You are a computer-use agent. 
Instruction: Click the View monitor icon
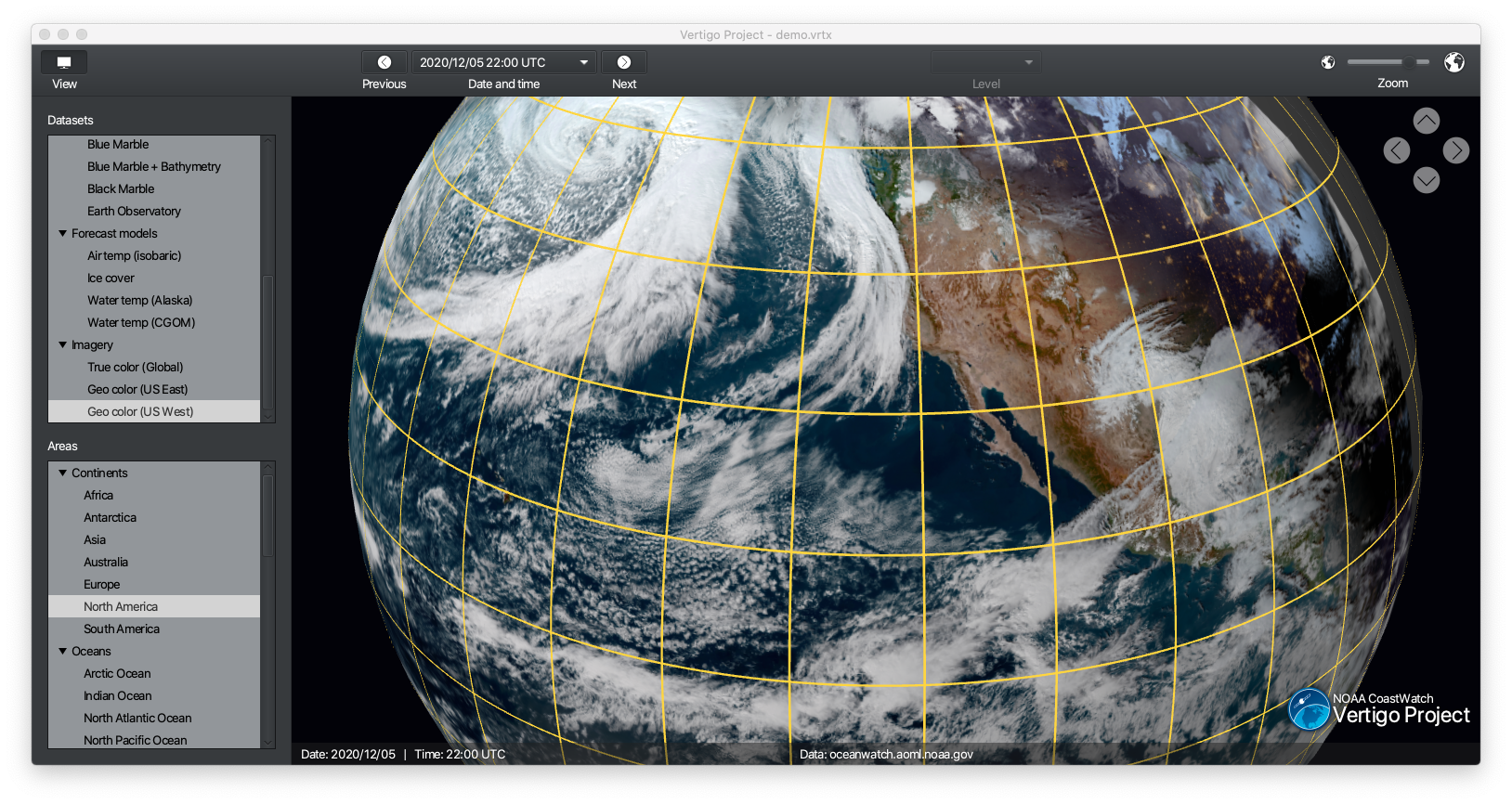(64, 62)
